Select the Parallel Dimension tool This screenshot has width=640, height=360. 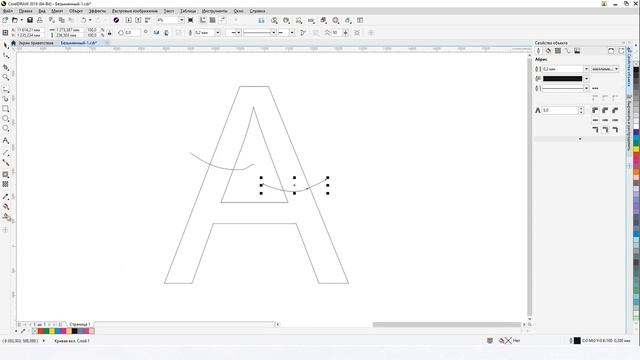(6, 152)
